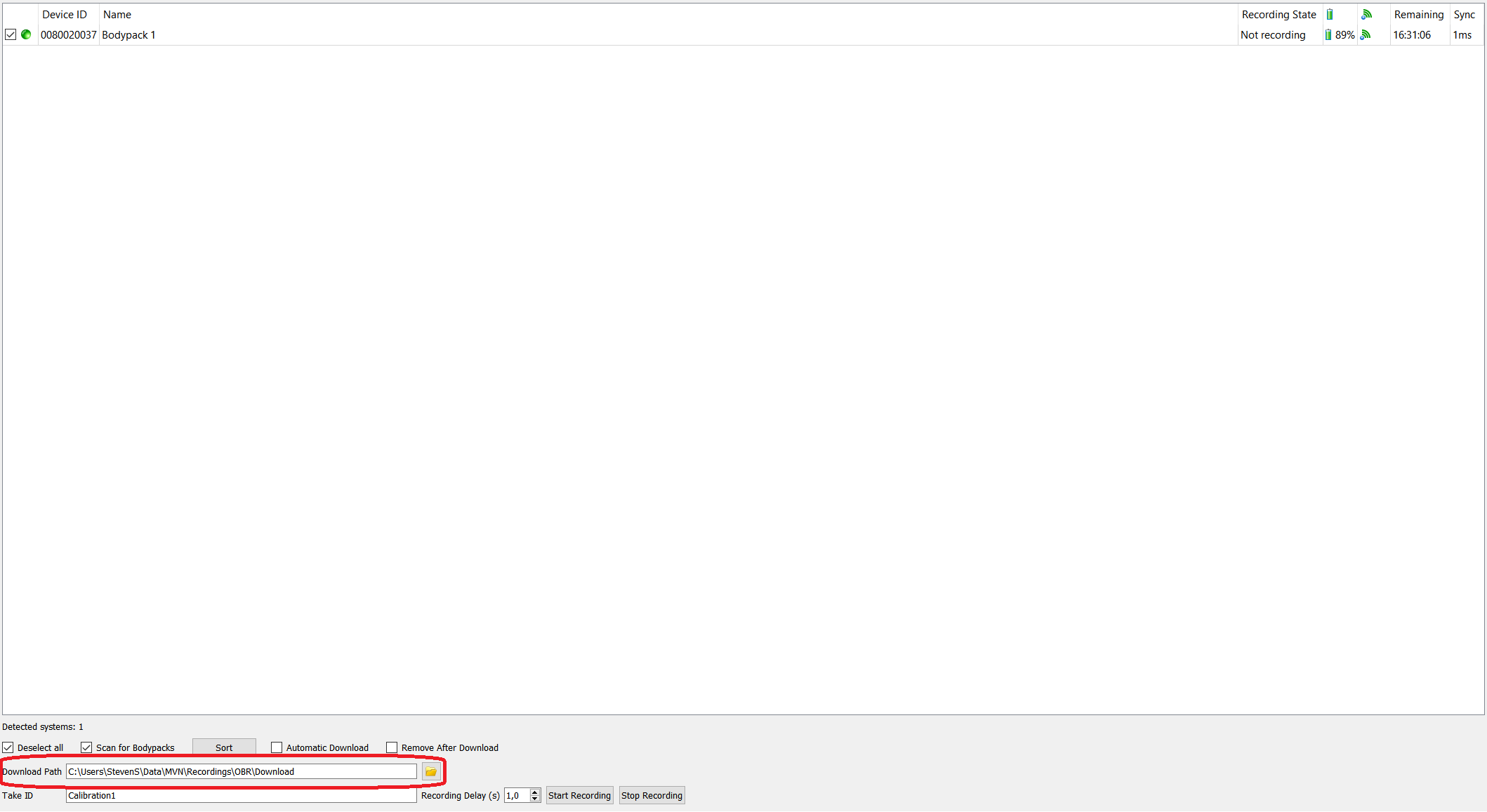Disable Scan for Bodypacks
Screen dimensions: 1487x812
[x=86, y=748]
